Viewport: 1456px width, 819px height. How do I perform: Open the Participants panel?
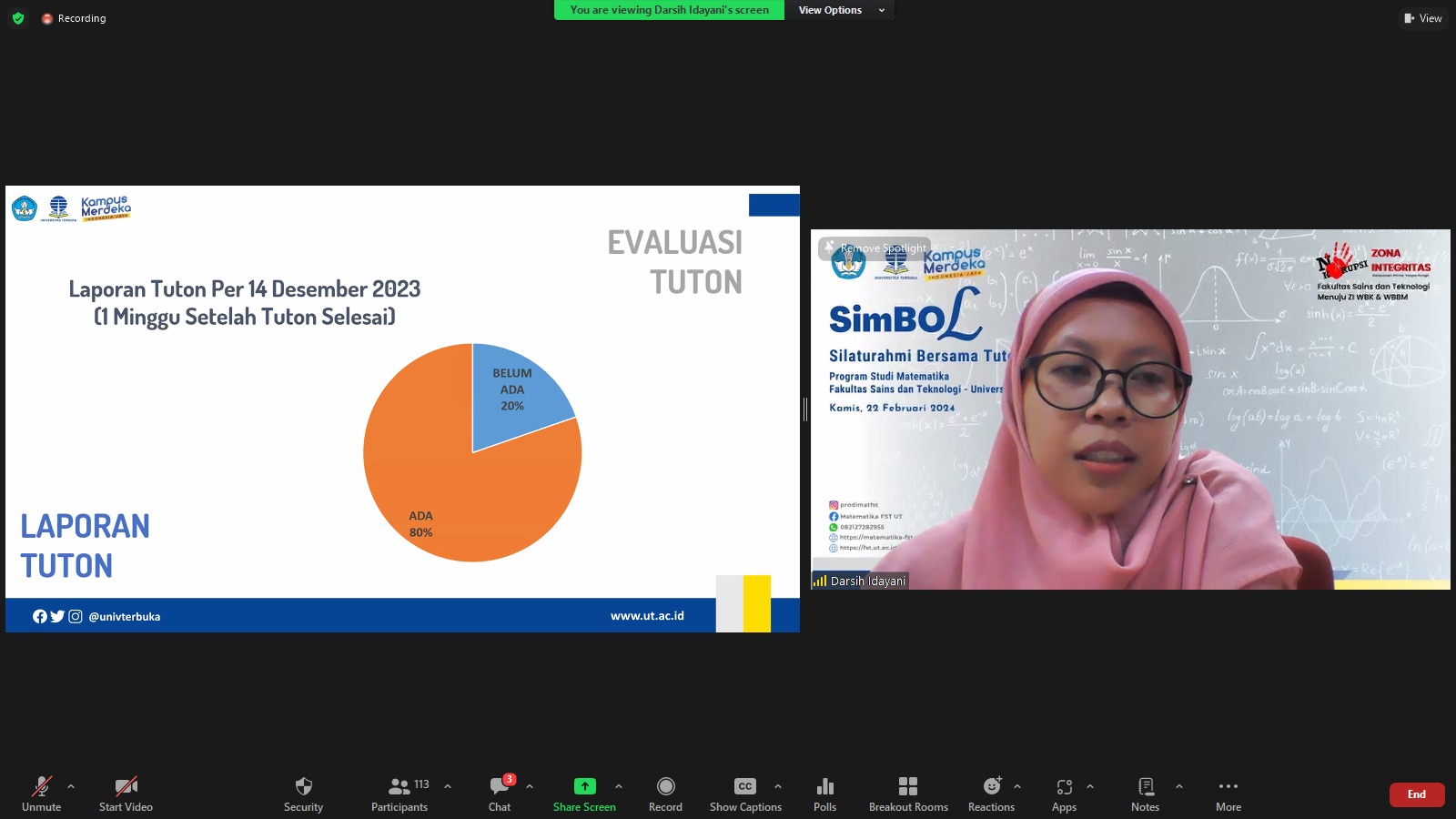point(399,794)
